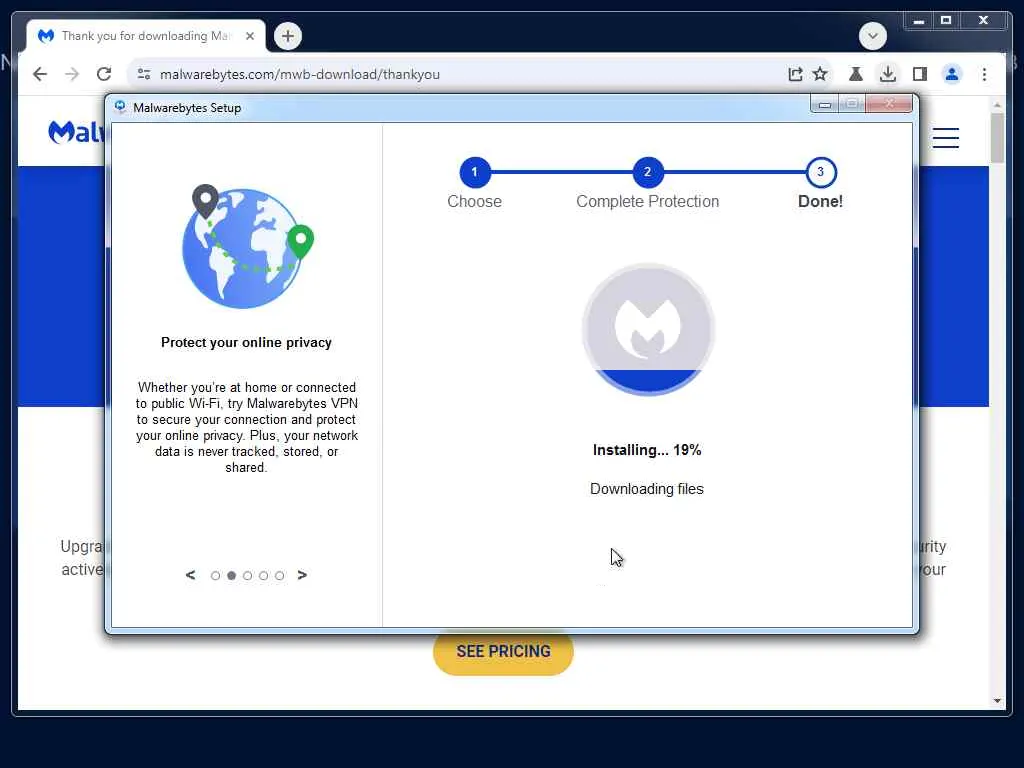
Task: Open the Chrome Labs flask icon
Action: (x=856, y=74)
